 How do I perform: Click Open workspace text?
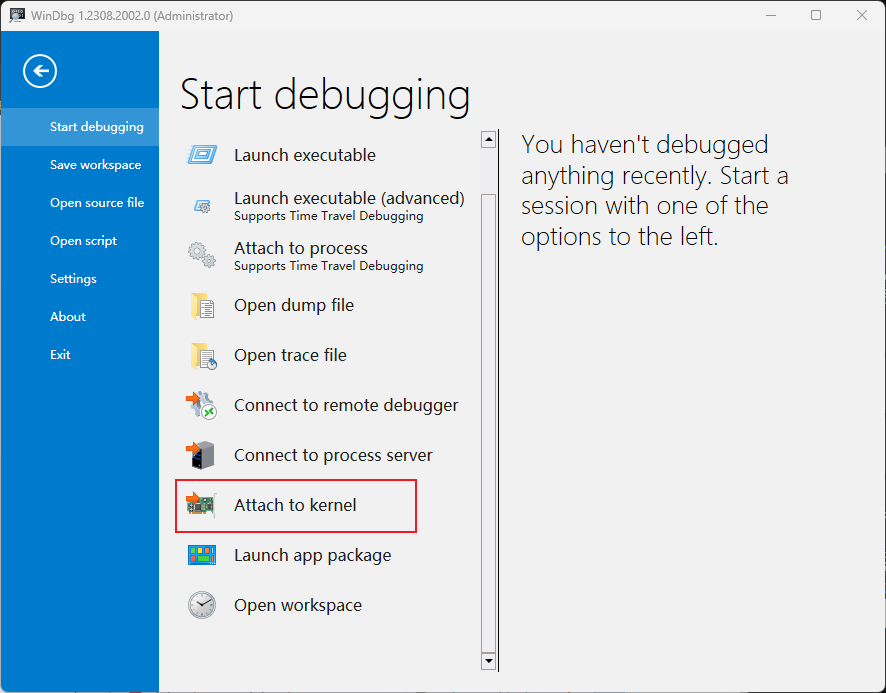pos(298,605)
